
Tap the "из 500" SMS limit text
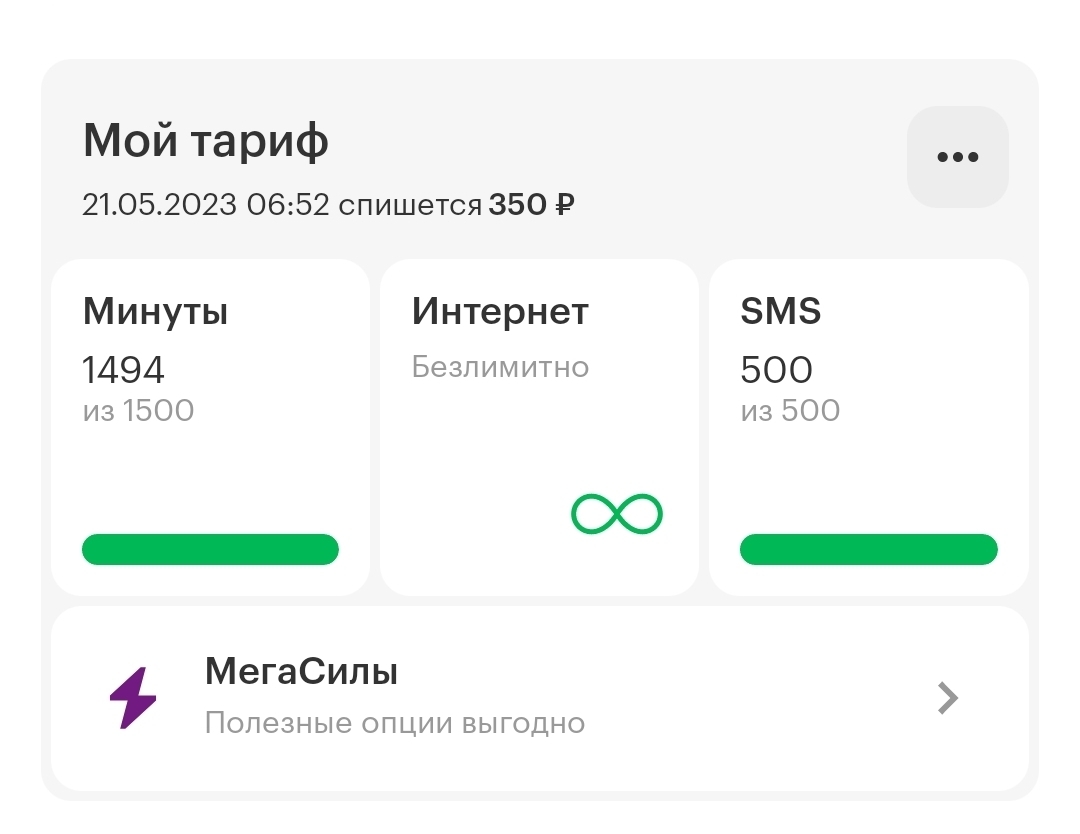(790, 410)
